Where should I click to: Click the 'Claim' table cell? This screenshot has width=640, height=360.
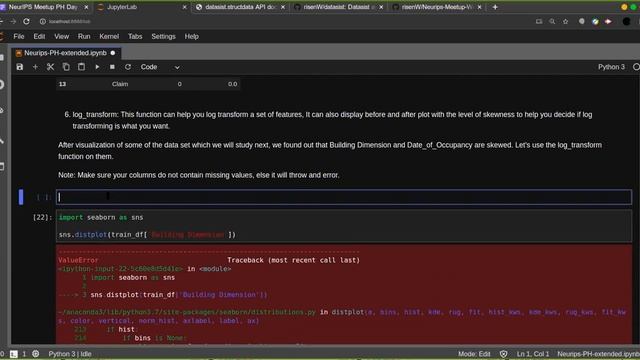click(x=120, y=84)
